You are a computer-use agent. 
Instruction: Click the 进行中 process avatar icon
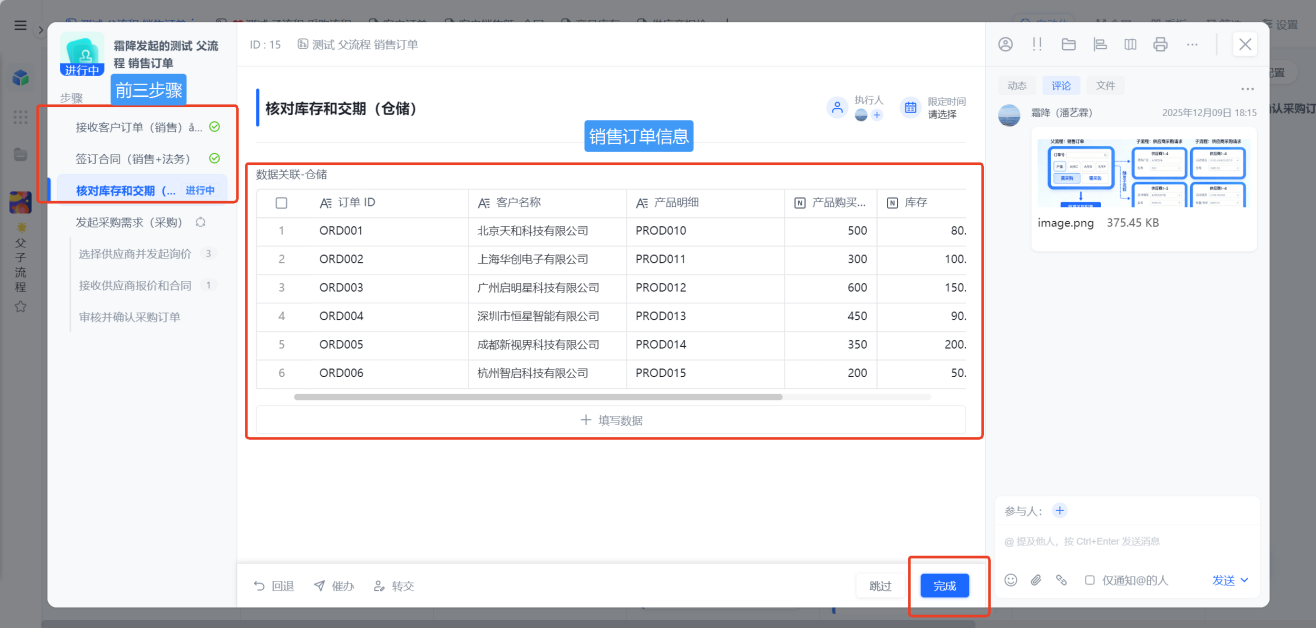click(82, 54)
